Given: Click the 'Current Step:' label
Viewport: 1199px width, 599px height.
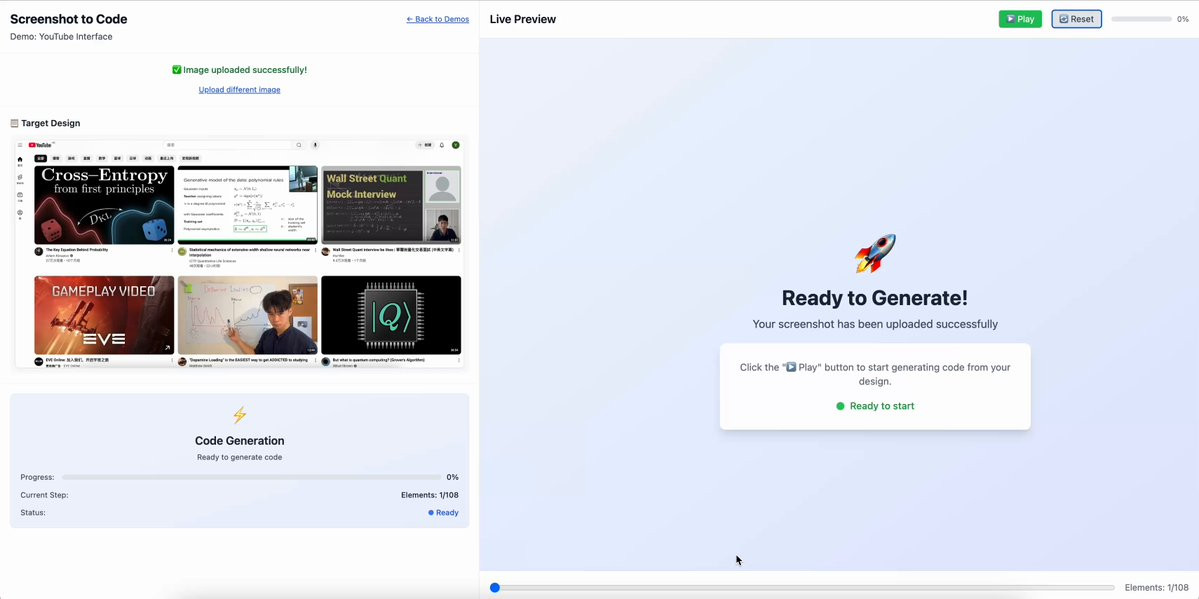Looking at the screenshot, I should [44, 495].
